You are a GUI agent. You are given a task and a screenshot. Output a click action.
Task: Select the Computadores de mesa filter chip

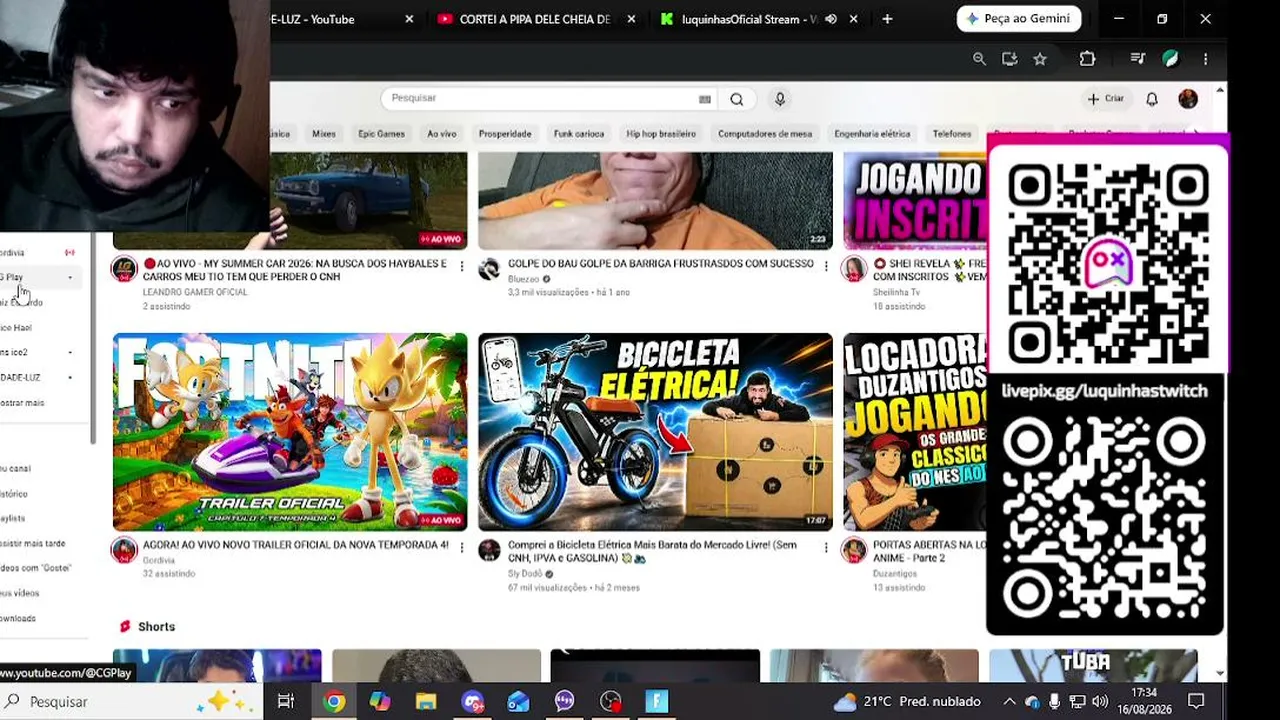(x=765, y=134)
